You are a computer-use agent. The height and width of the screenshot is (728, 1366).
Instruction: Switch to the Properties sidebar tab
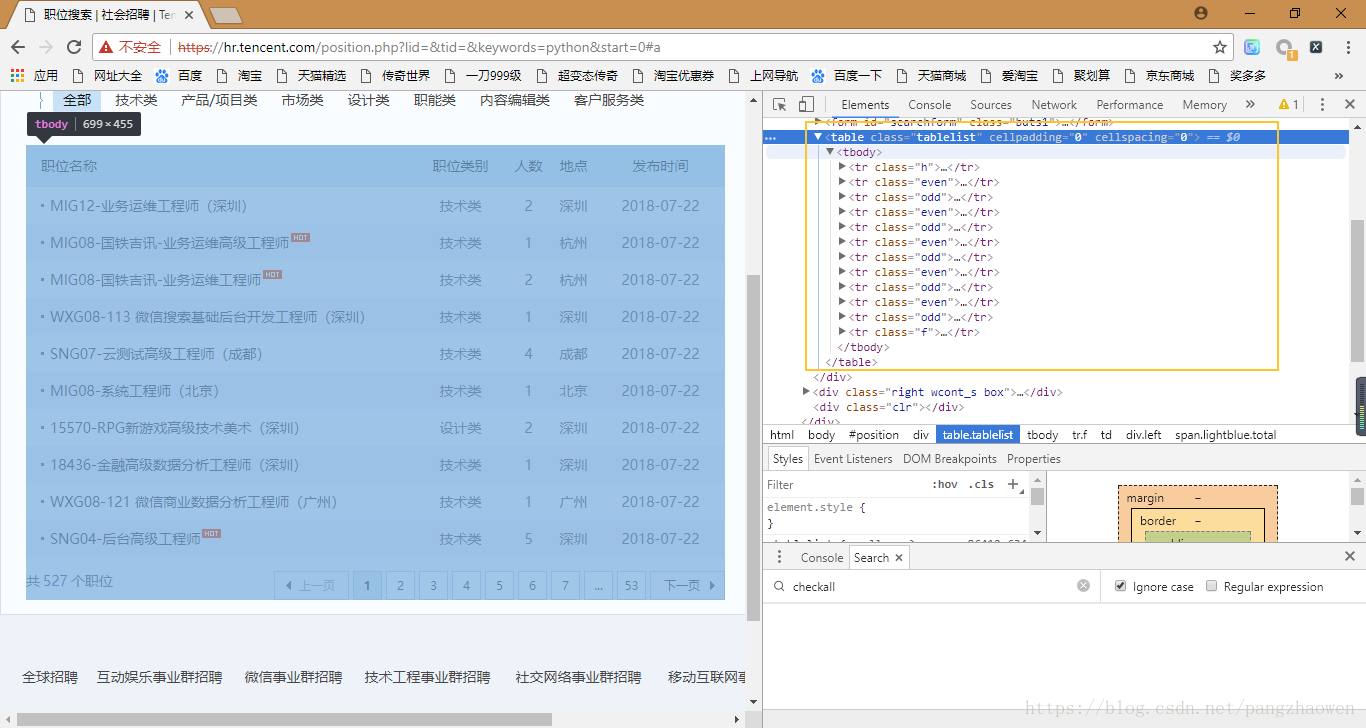pyautogui.click(x=1034, y=459)
